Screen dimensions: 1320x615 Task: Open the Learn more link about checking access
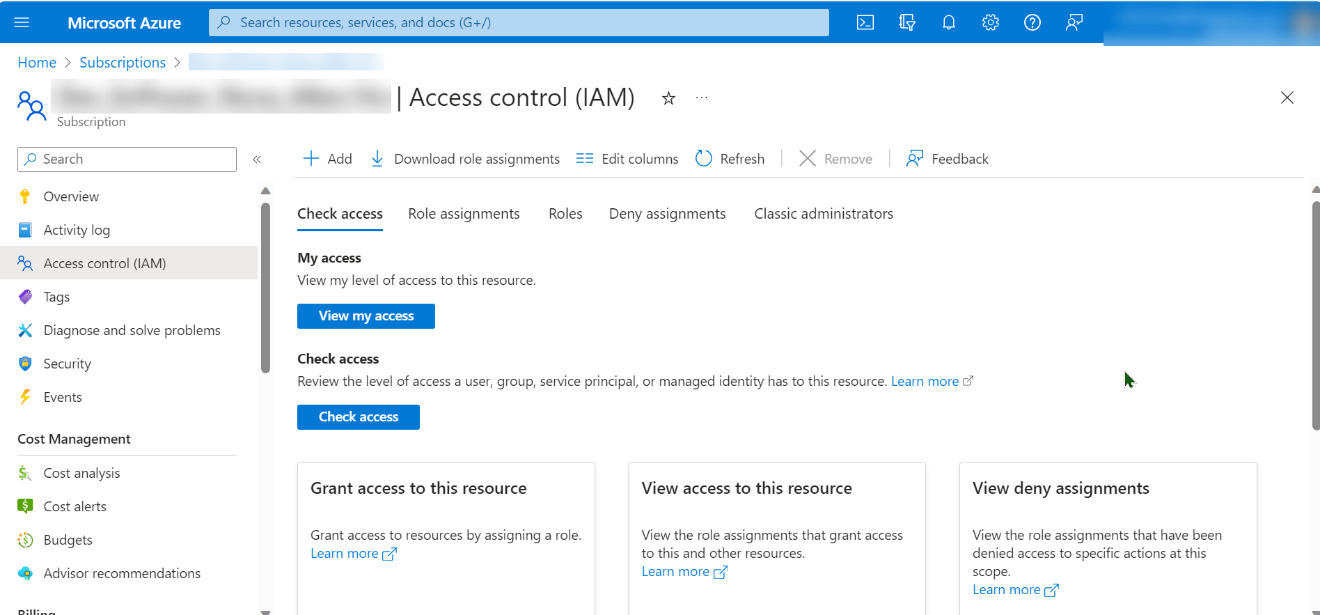click(x=925, y=380)
